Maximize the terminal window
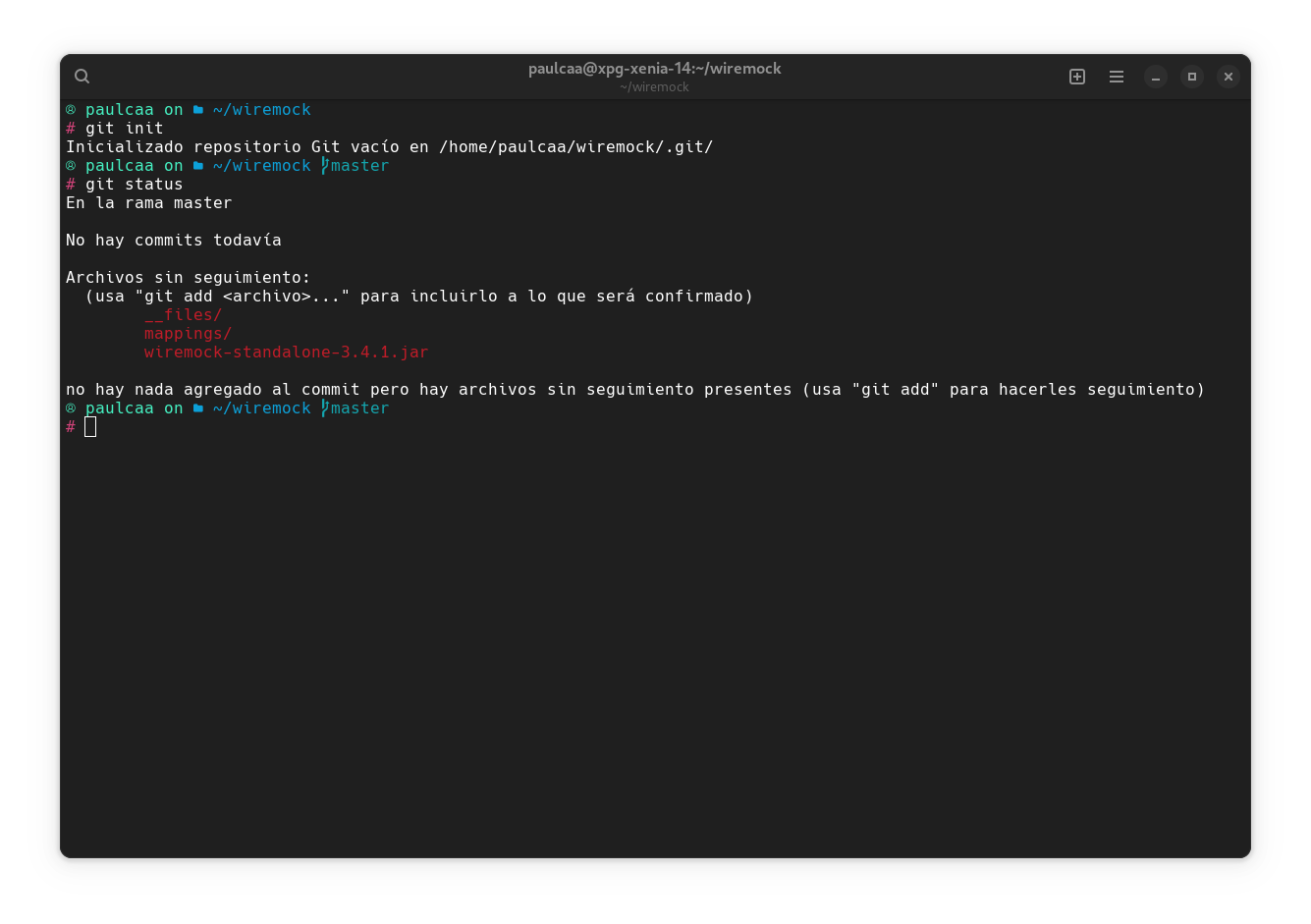 pyautogui.click(x=1192, y=77)
